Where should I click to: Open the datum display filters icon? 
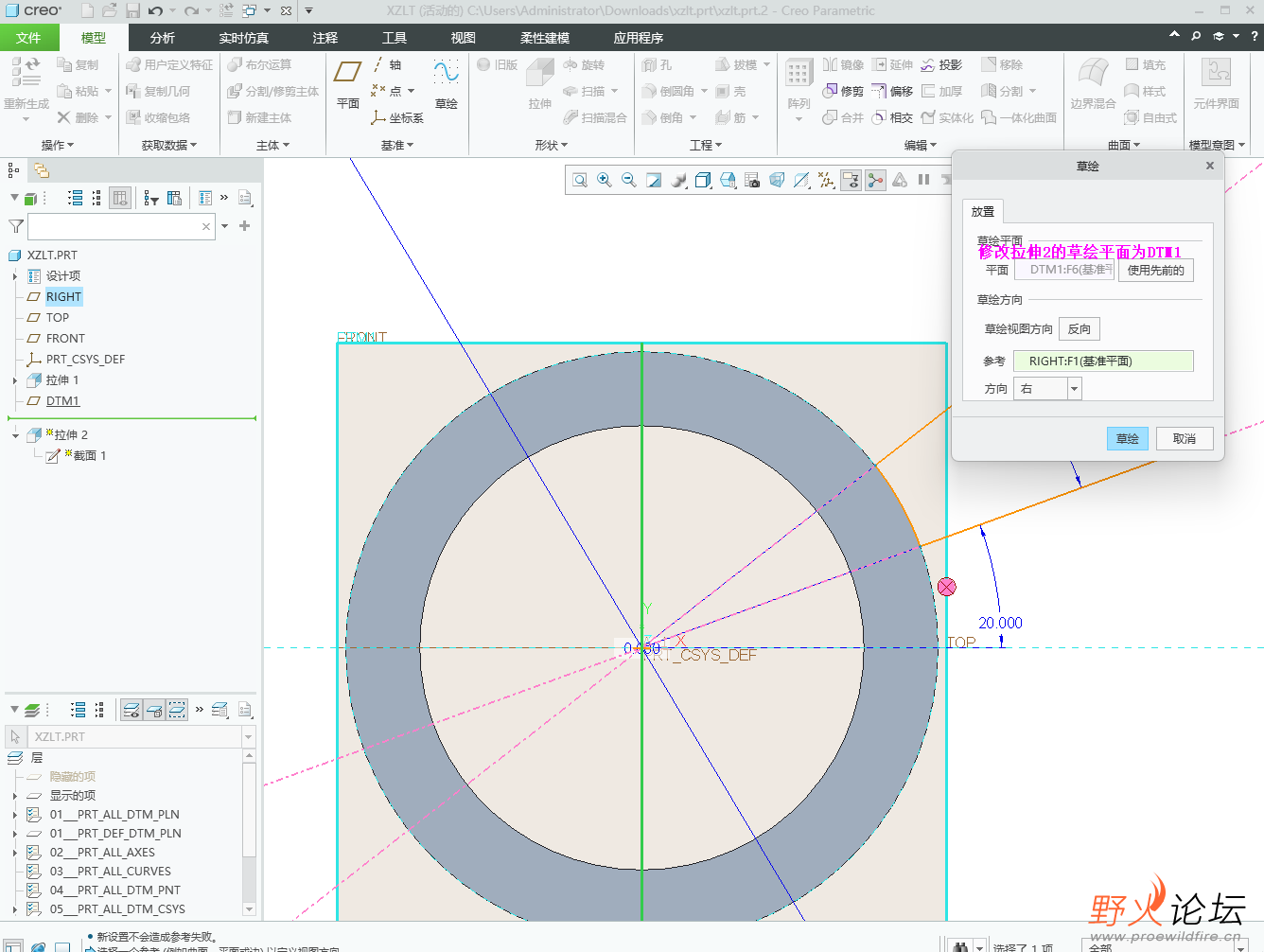826,180
